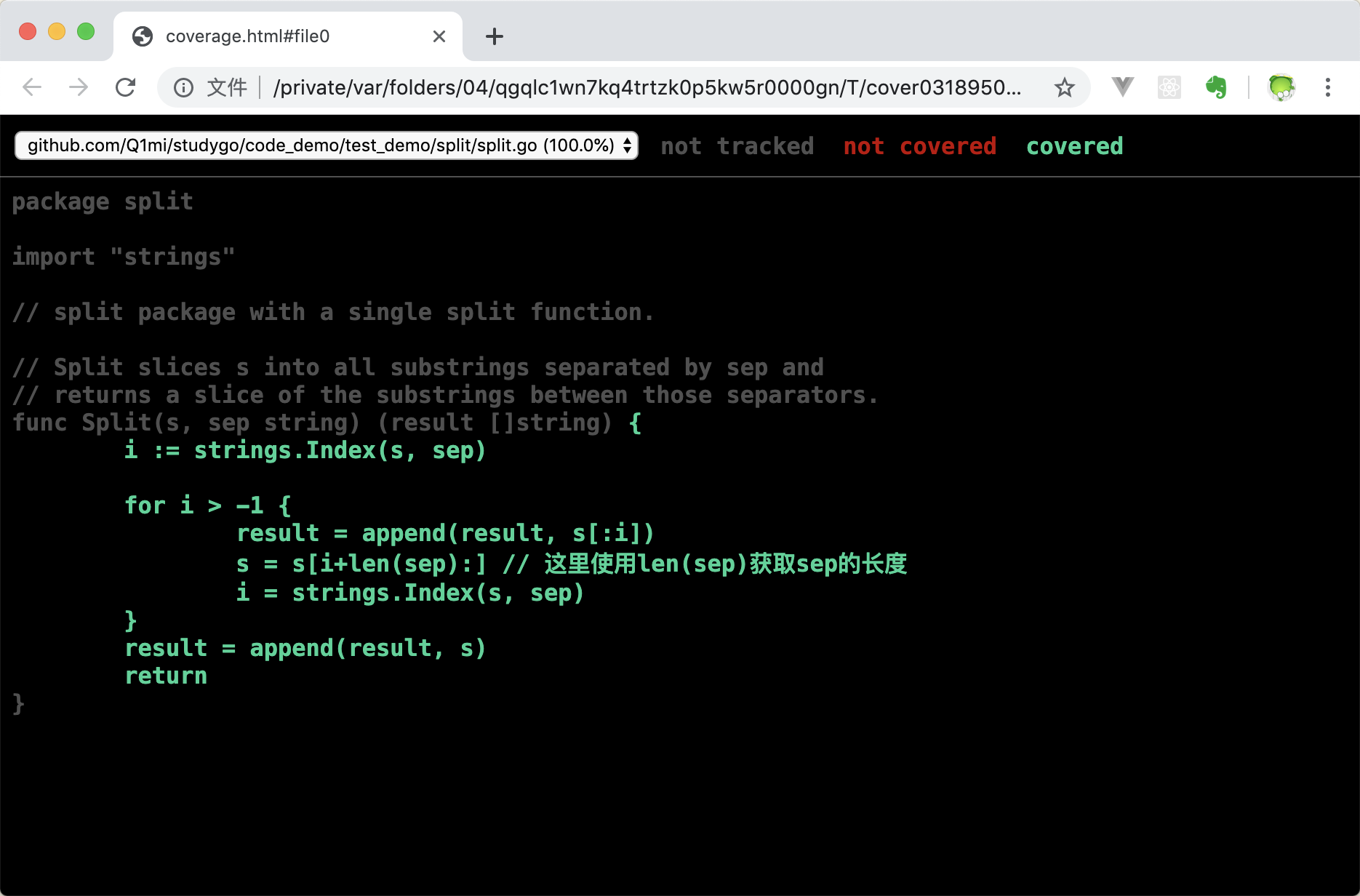Screen dimensions: 1360x896
Task: Reload the coverage page
Action: point(126,87)
